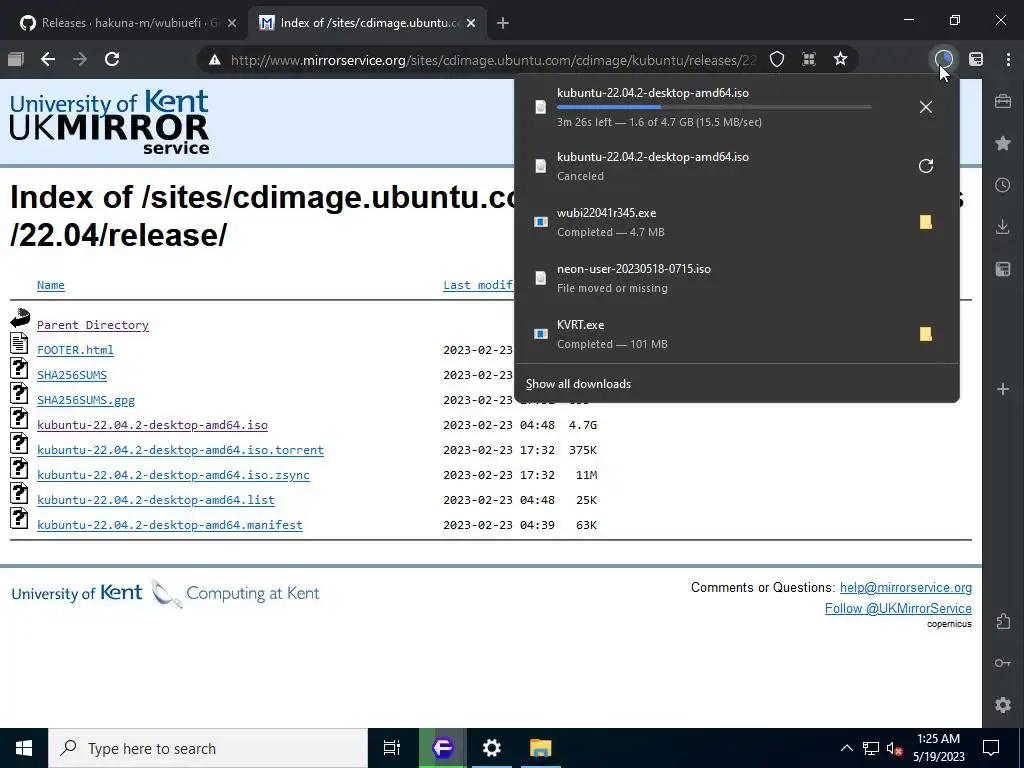Open the SHA256SUMS.gpg link

coord(86,400)
